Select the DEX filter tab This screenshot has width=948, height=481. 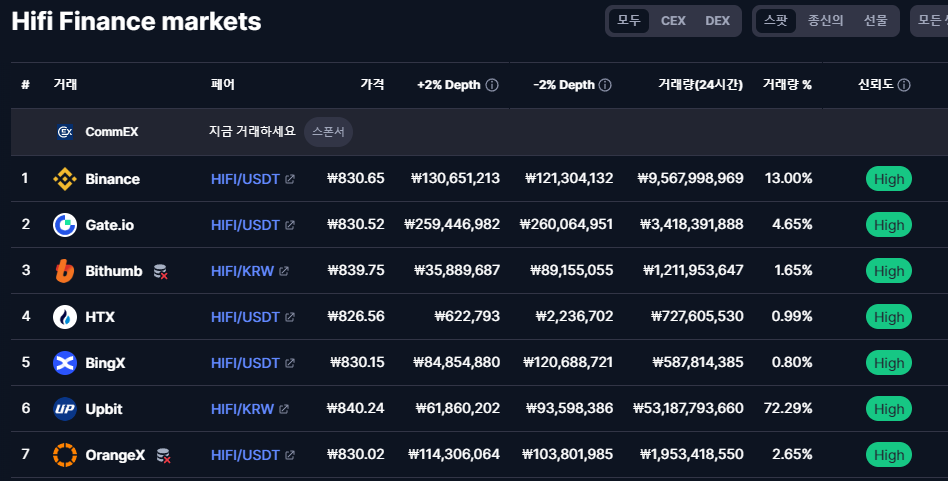[717, 21]
